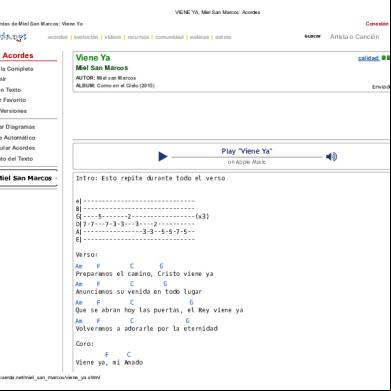Play the "Viene Ya" audio preview
The width and height of the screenshot is (391, 391).
point(163,156)
